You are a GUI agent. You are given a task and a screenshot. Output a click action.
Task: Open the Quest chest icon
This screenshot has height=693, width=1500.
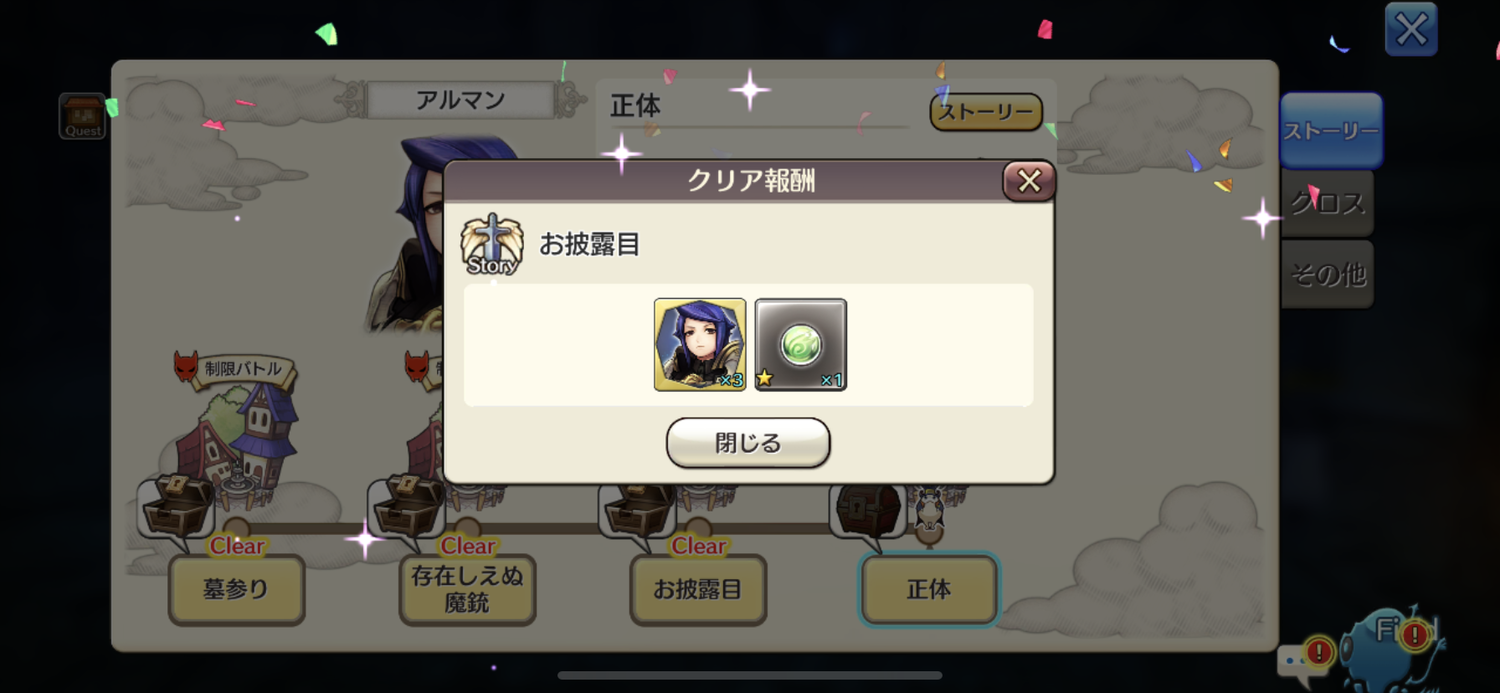[x=82, y=116]
